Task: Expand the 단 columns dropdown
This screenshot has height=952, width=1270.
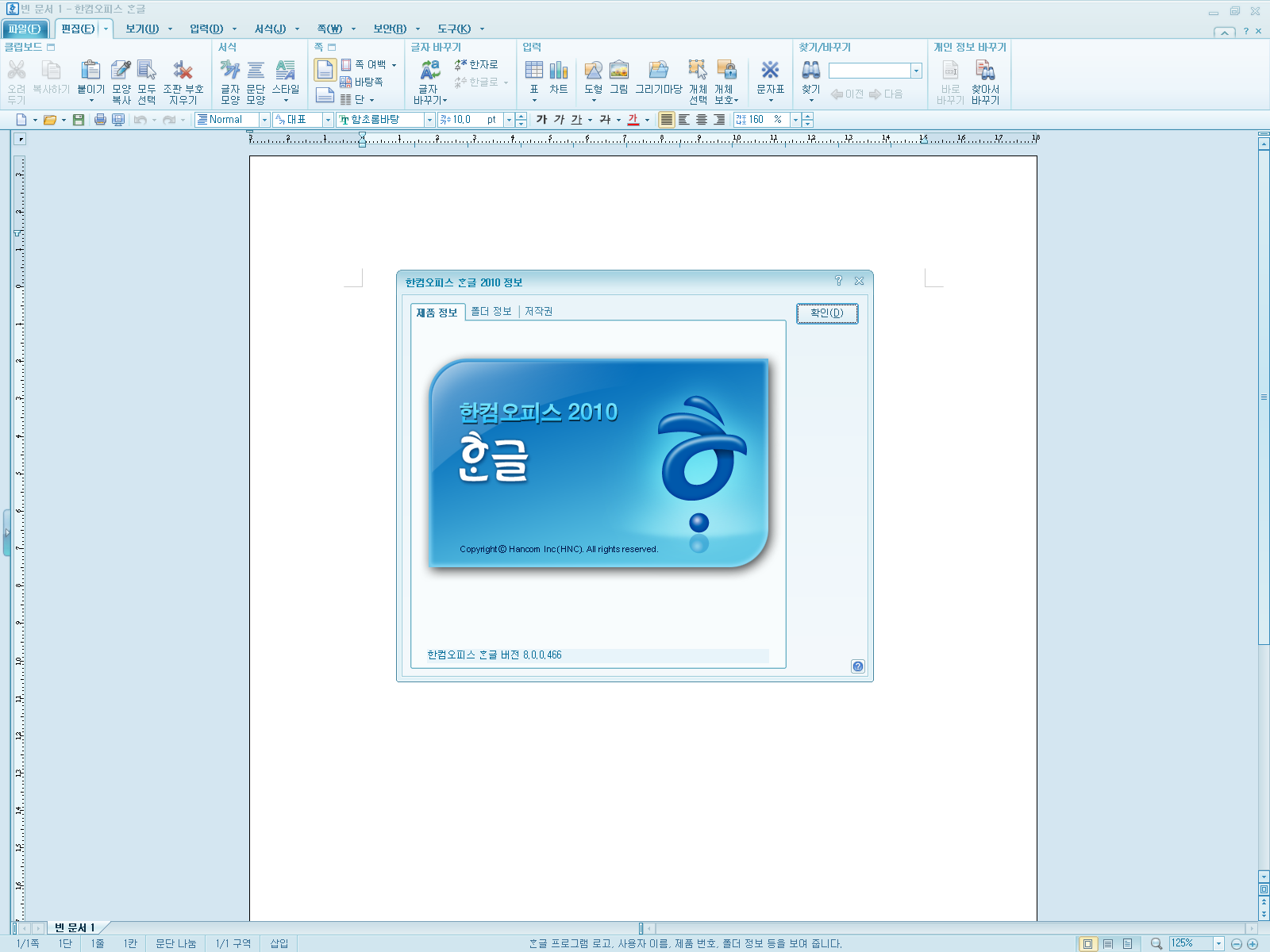Action: click(371, 100)
